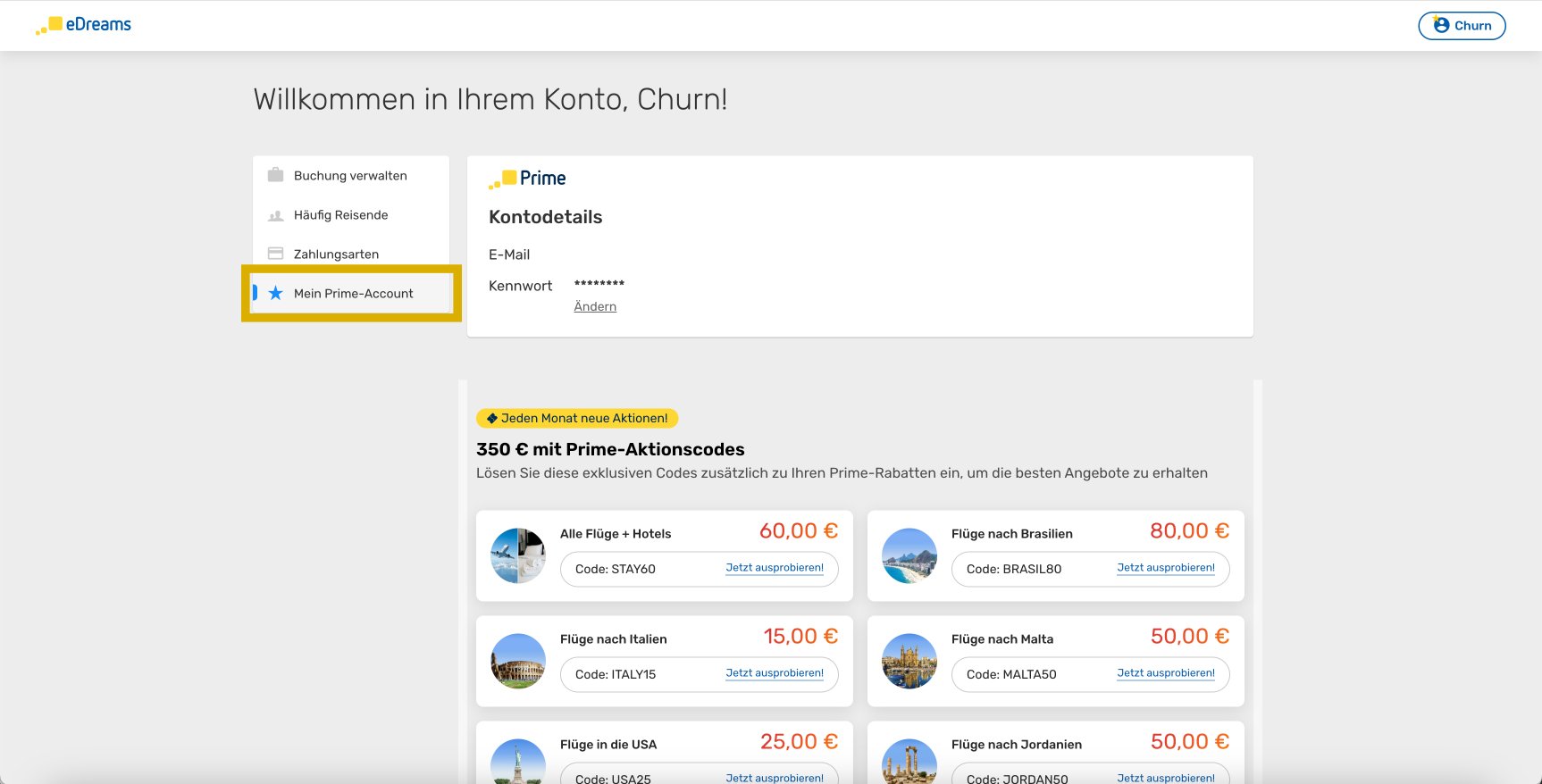Try the STAY60 code now
Viewport: 1542px width, 784px height.
coord(775,568)
